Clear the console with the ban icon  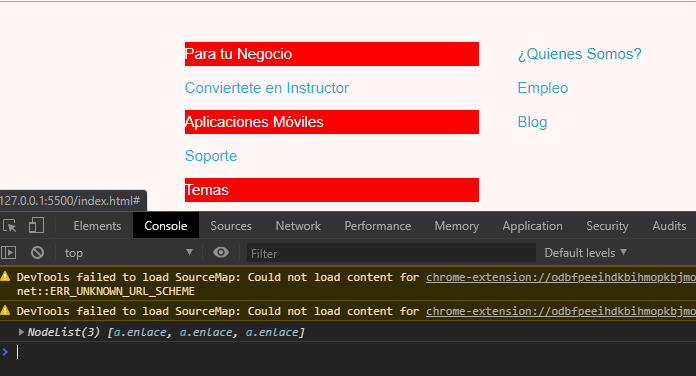tap(37, 253)
